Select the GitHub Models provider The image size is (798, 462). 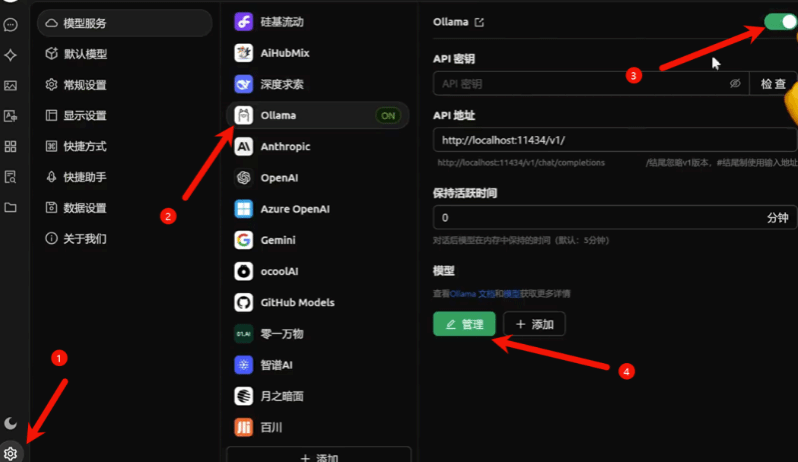point(318,302)
